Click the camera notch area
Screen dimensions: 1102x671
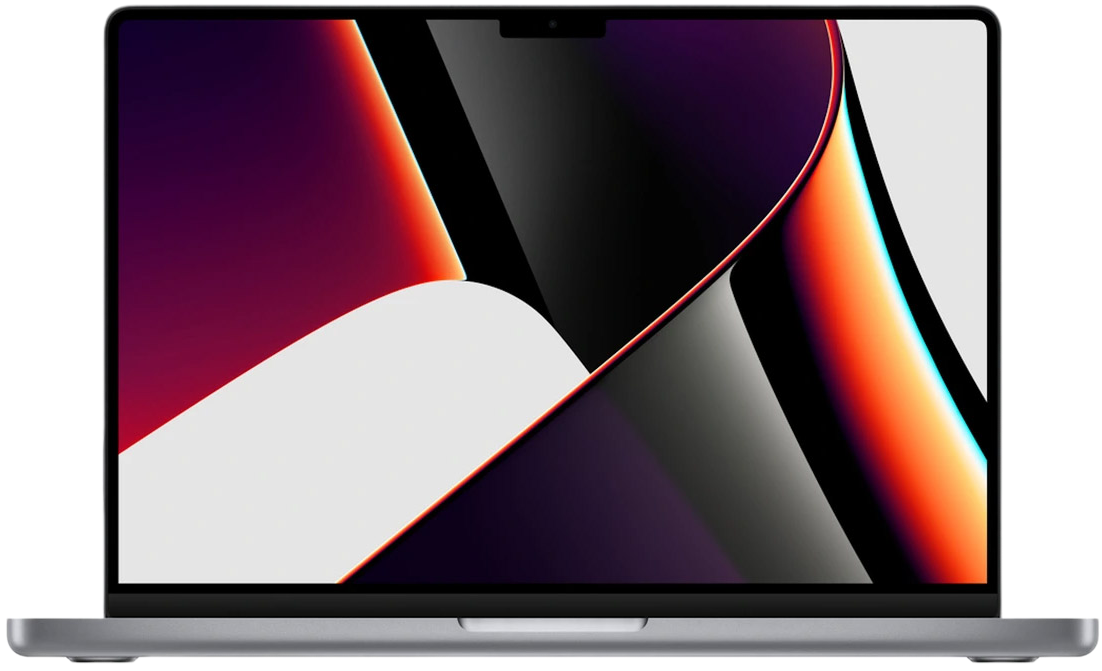point(551,22)
